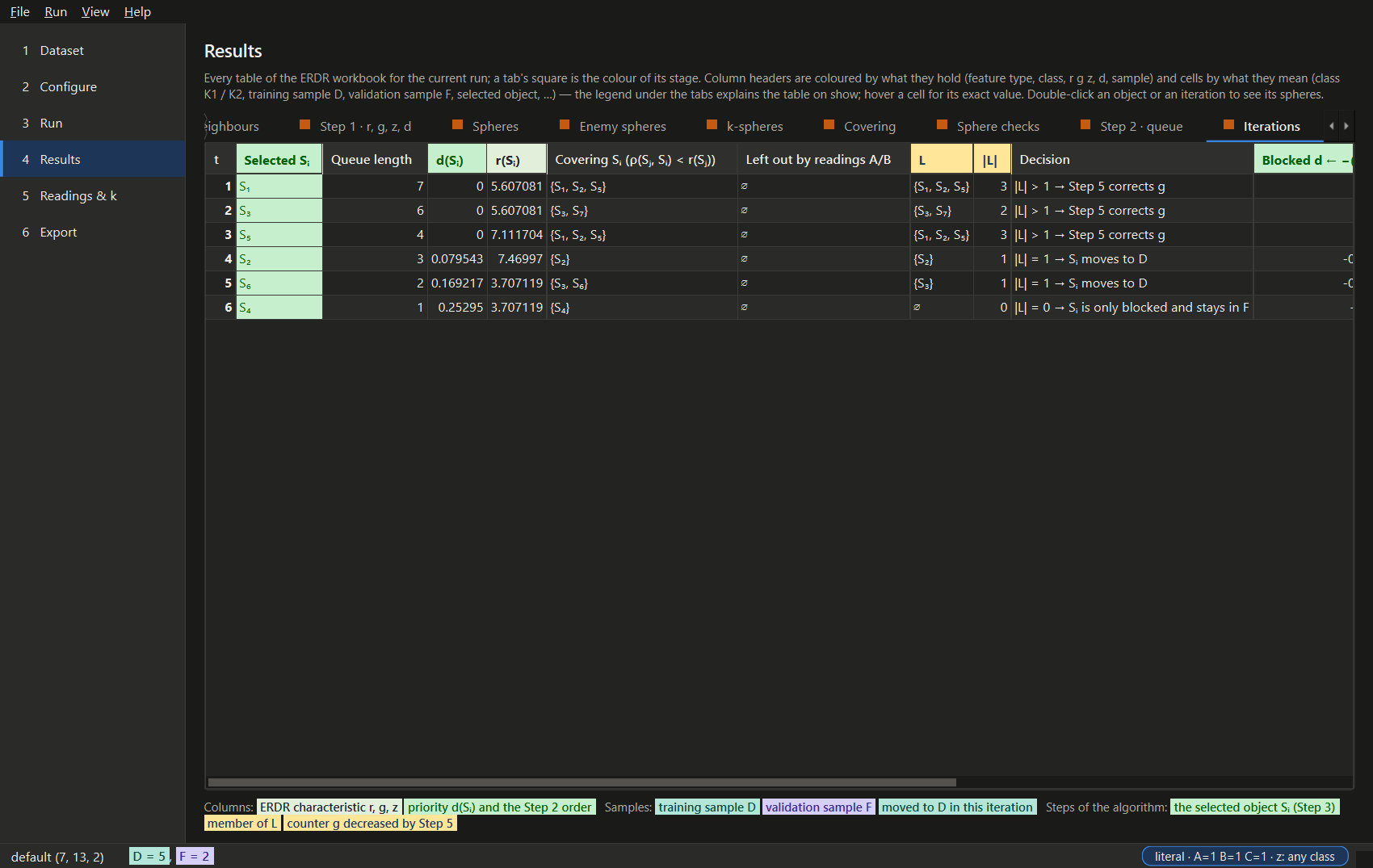This screenshot has width=1373, height=868.
Task: Switch to the Enemy spheres tab
Action: (613, 126)
